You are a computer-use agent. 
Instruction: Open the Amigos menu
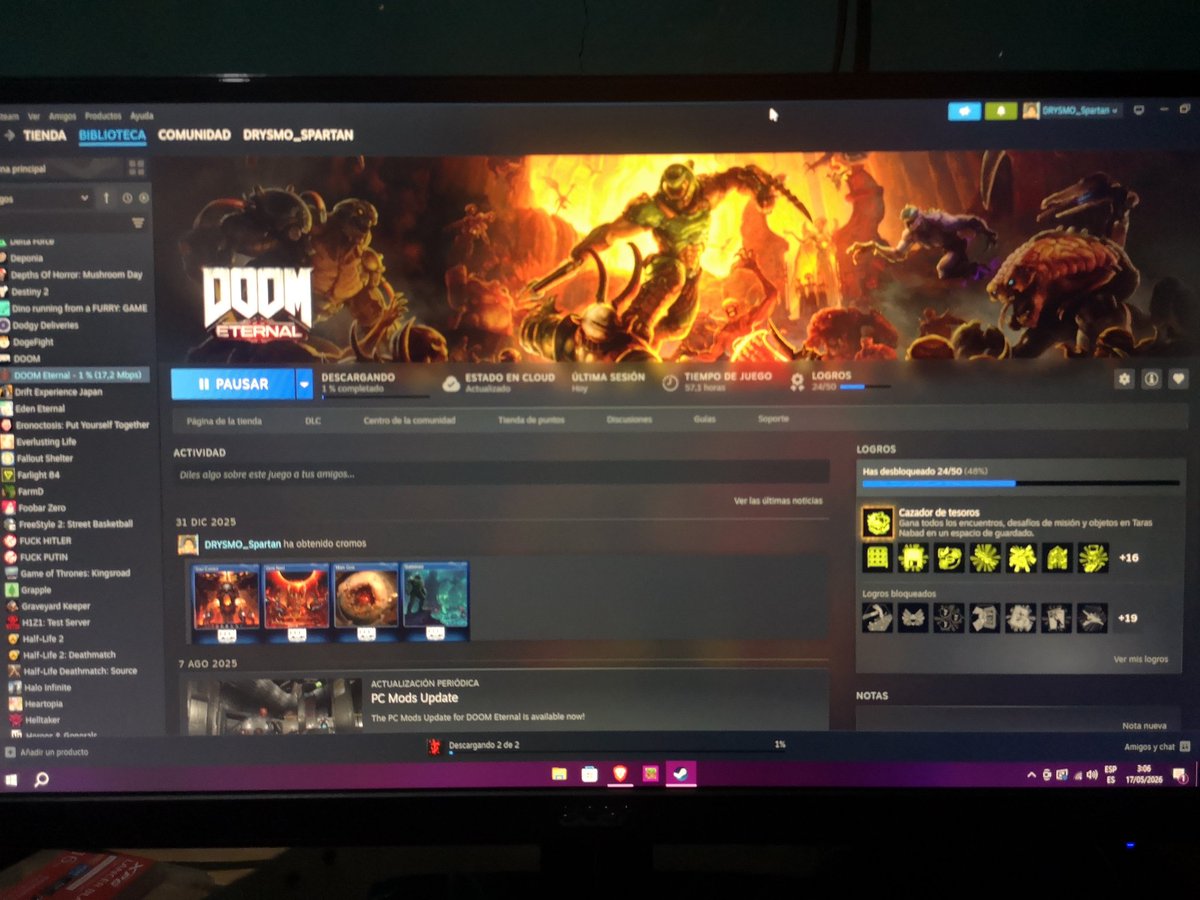[62, 116]
